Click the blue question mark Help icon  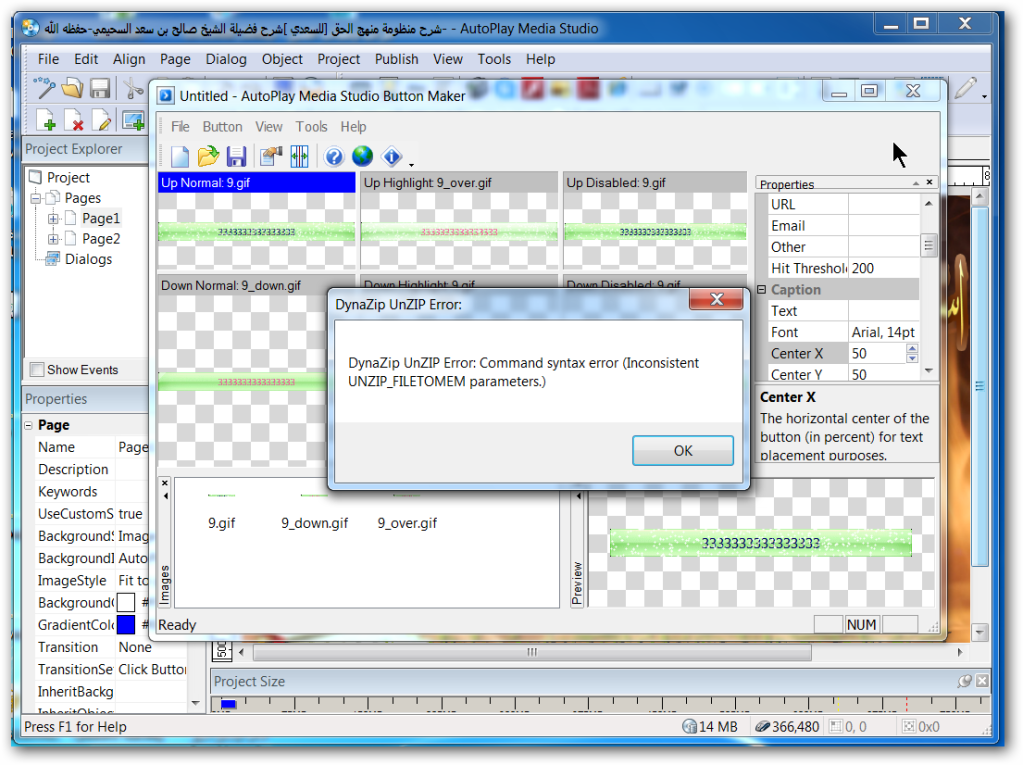334,156
